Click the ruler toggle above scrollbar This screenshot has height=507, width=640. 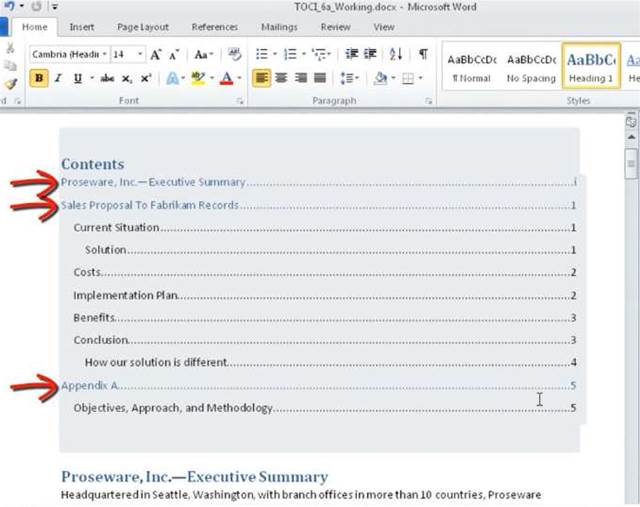click(631, 121)
